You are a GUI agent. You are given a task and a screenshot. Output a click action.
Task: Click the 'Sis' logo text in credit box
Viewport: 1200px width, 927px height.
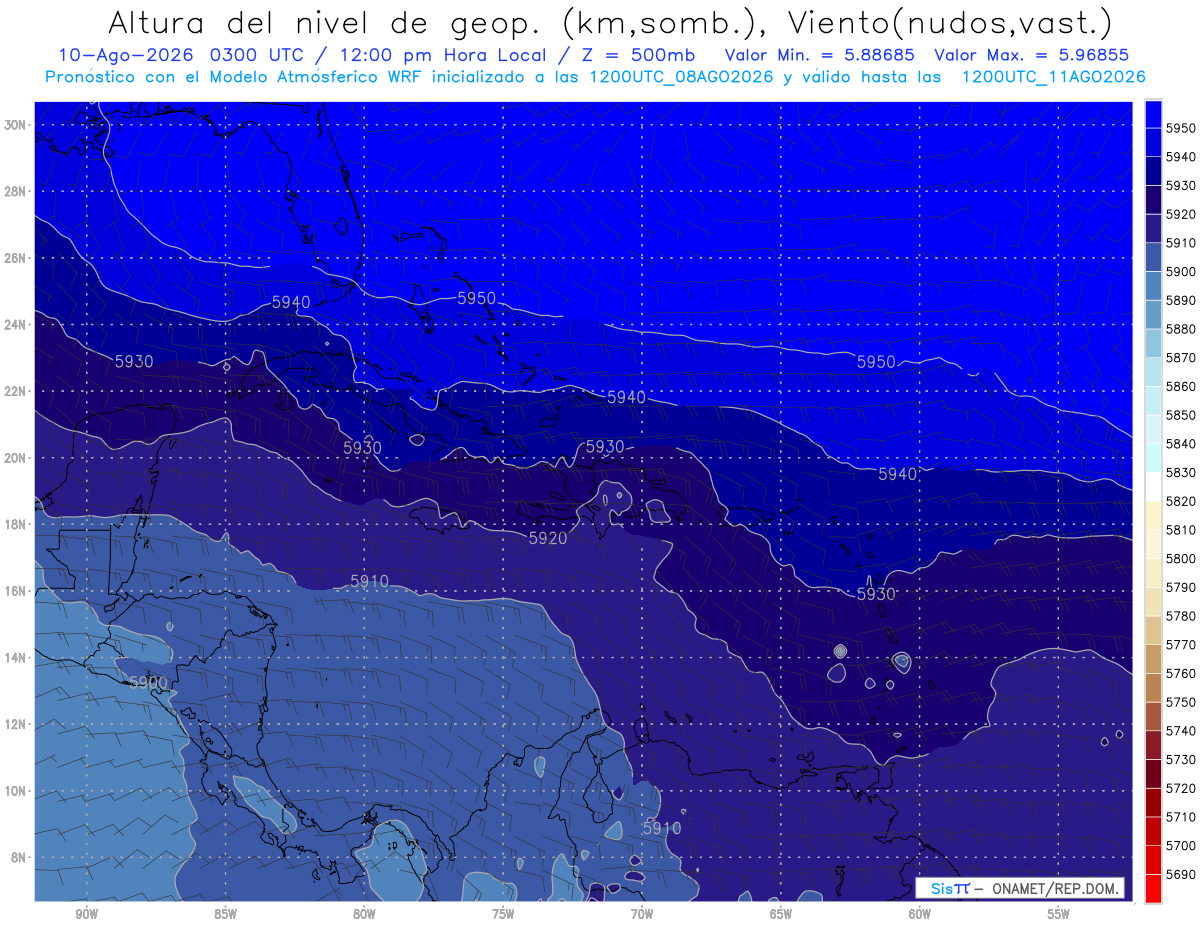[942, 887]
